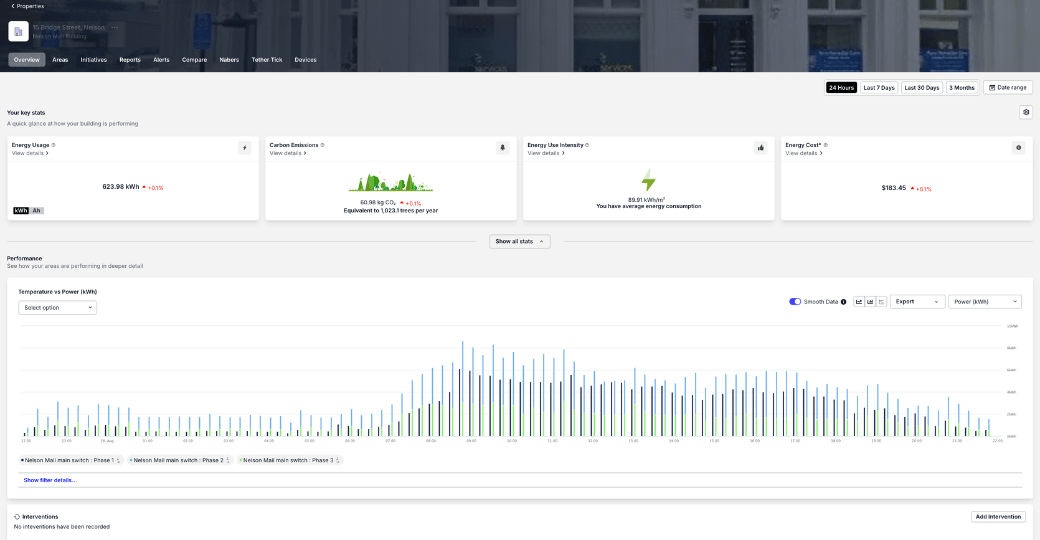Image resolution: width=1040 pixels, height=540 pixels.
Task: Switch Energy Usage unit to Ah
Action: (37, 210)
